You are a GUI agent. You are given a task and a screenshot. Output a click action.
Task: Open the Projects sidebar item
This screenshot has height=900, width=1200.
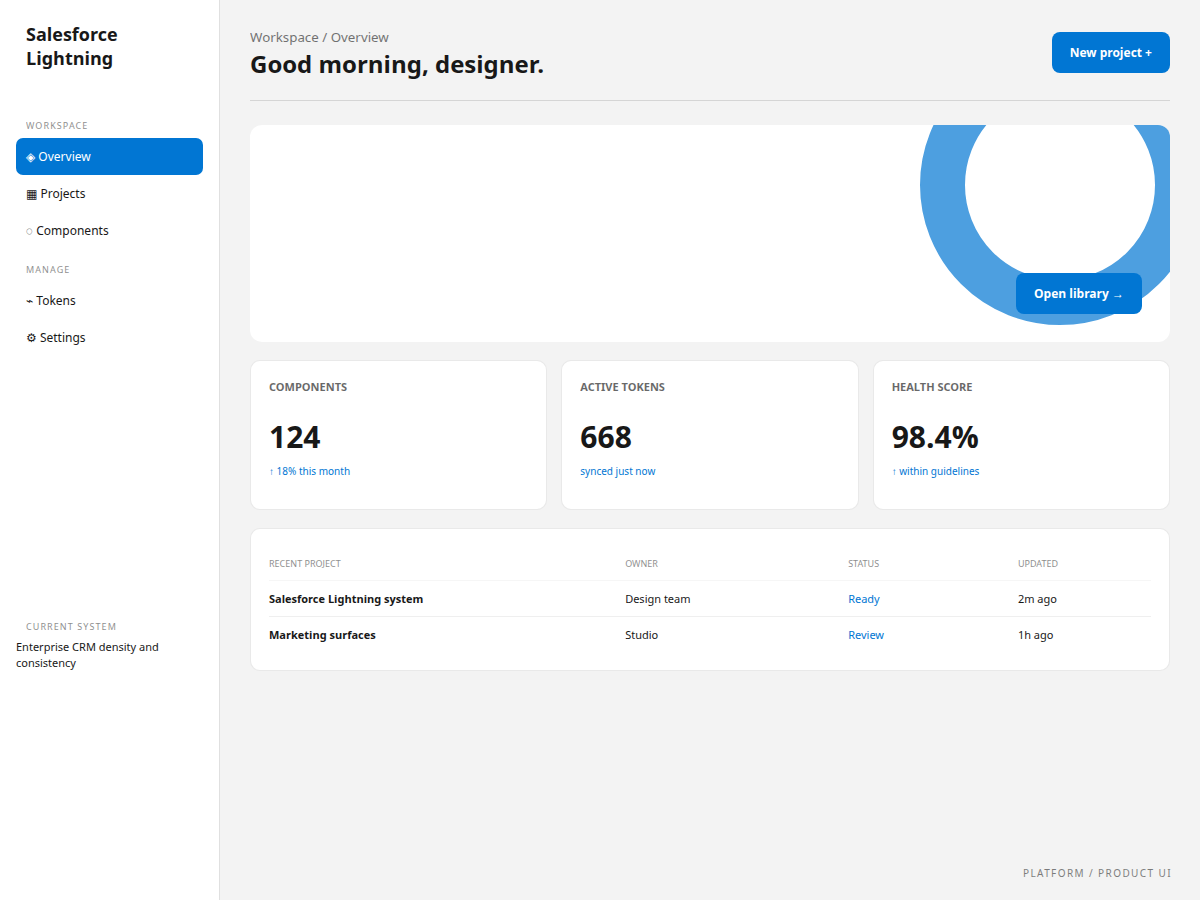pos(109,194)
